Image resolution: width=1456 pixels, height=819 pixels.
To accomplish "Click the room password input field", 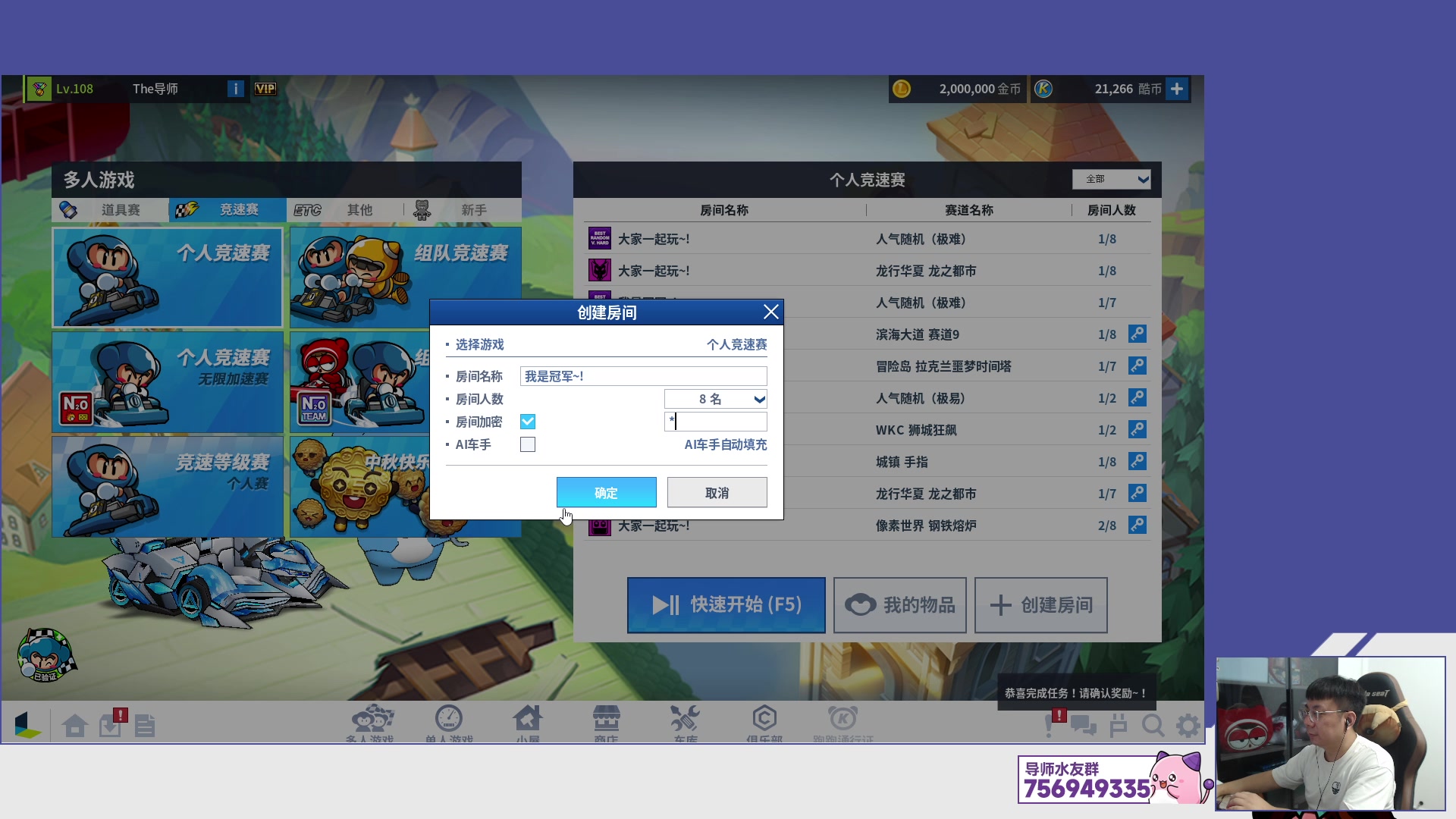I will [716, 422].
